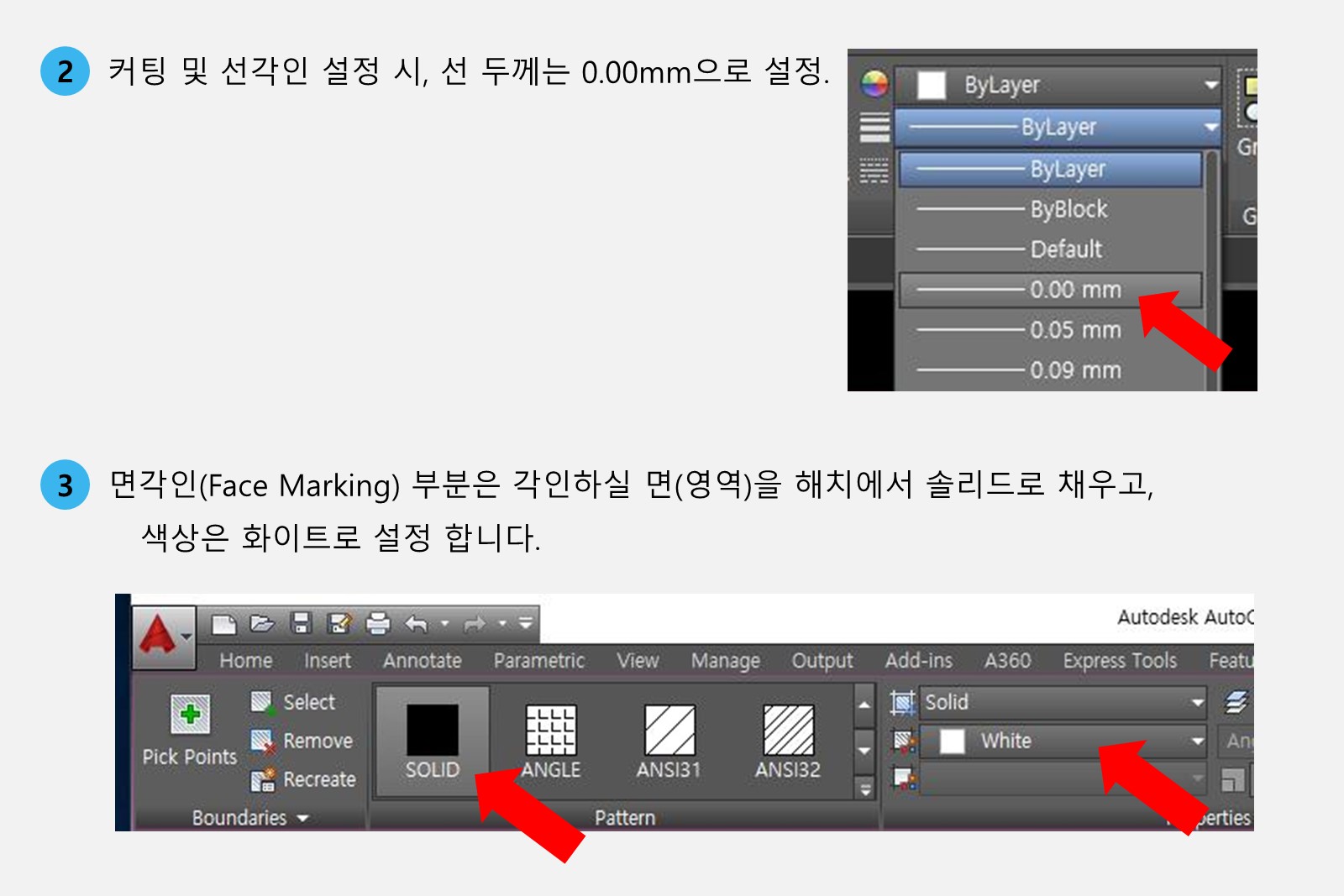Viewport: 1344px width, 896px height.
Task: Switch to the Home ribbon tab
Action: coord(246,661)
